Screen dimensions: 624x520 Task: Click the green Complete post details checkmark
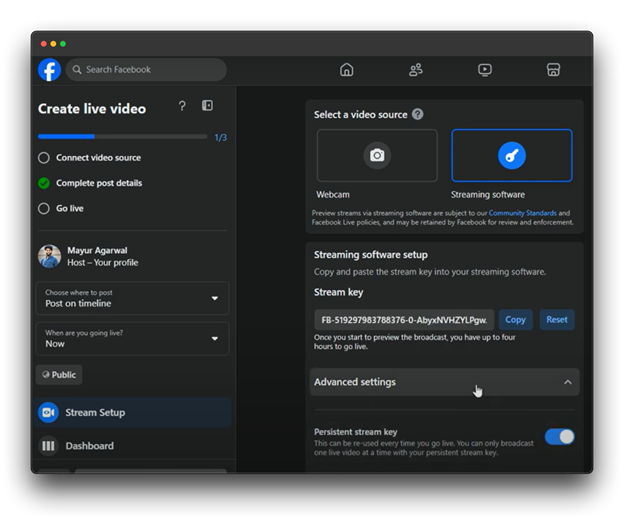click(44, 183)
